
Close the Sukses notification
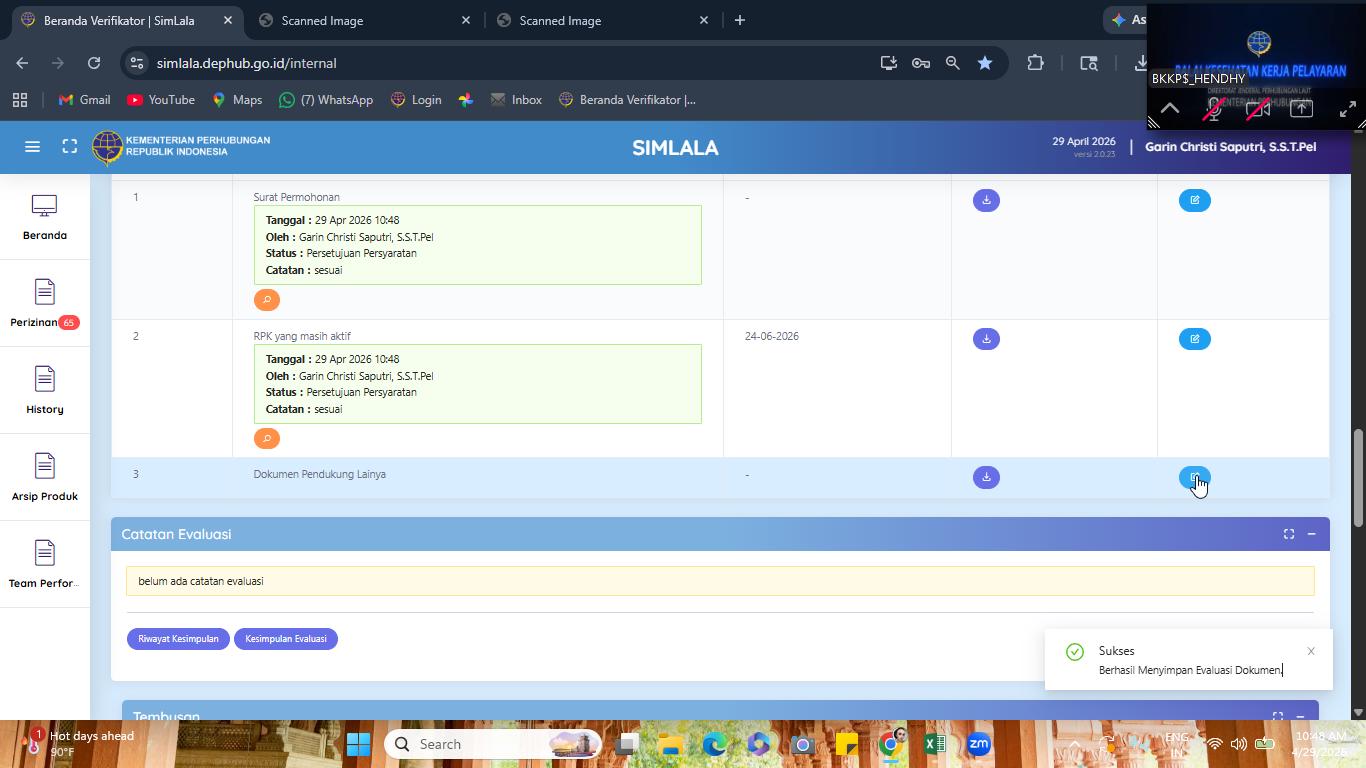coord(1311,651)
